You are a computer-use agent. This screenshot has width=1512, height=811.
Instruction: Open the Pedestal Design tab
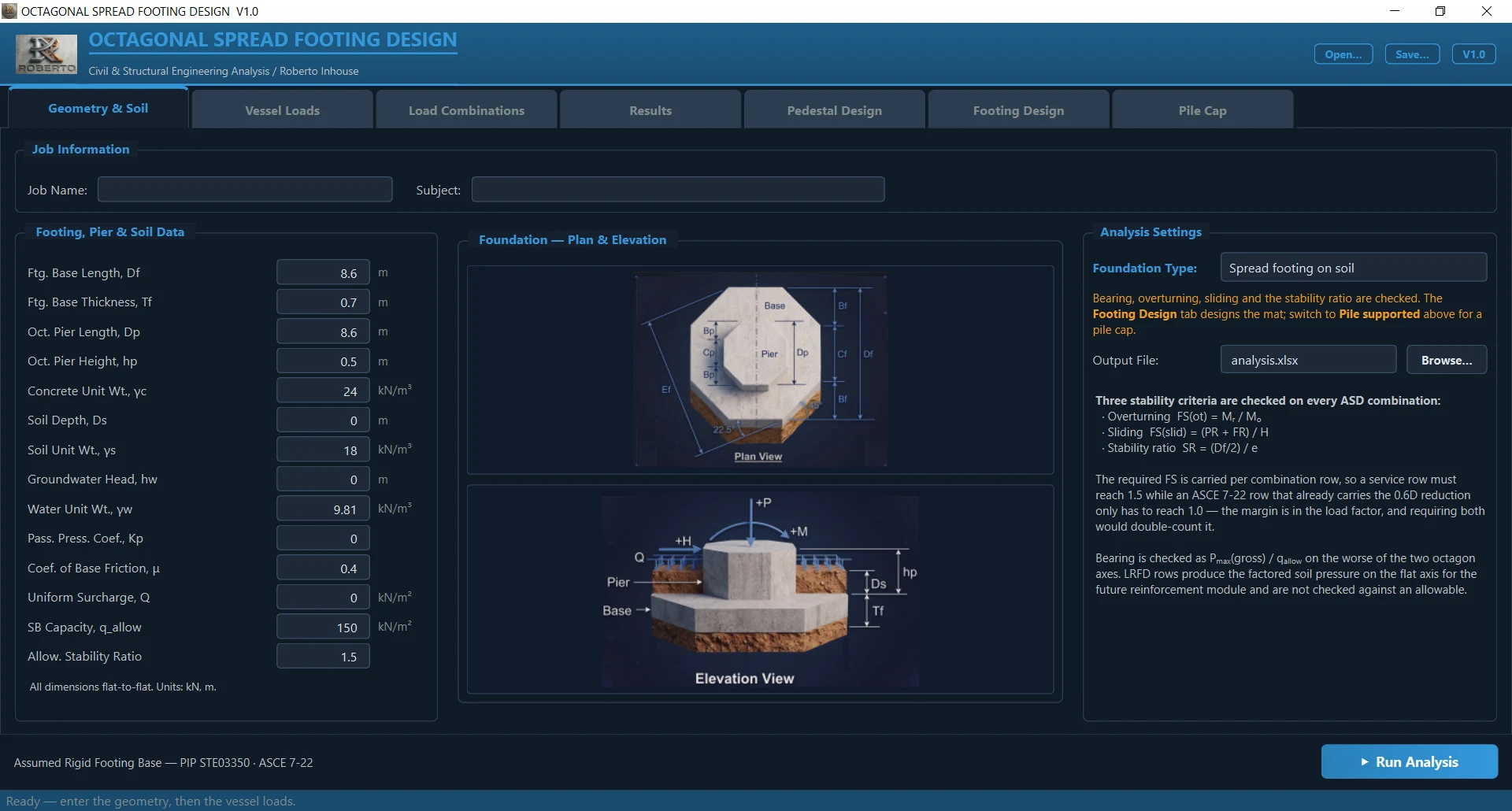[x=835, y=110]
